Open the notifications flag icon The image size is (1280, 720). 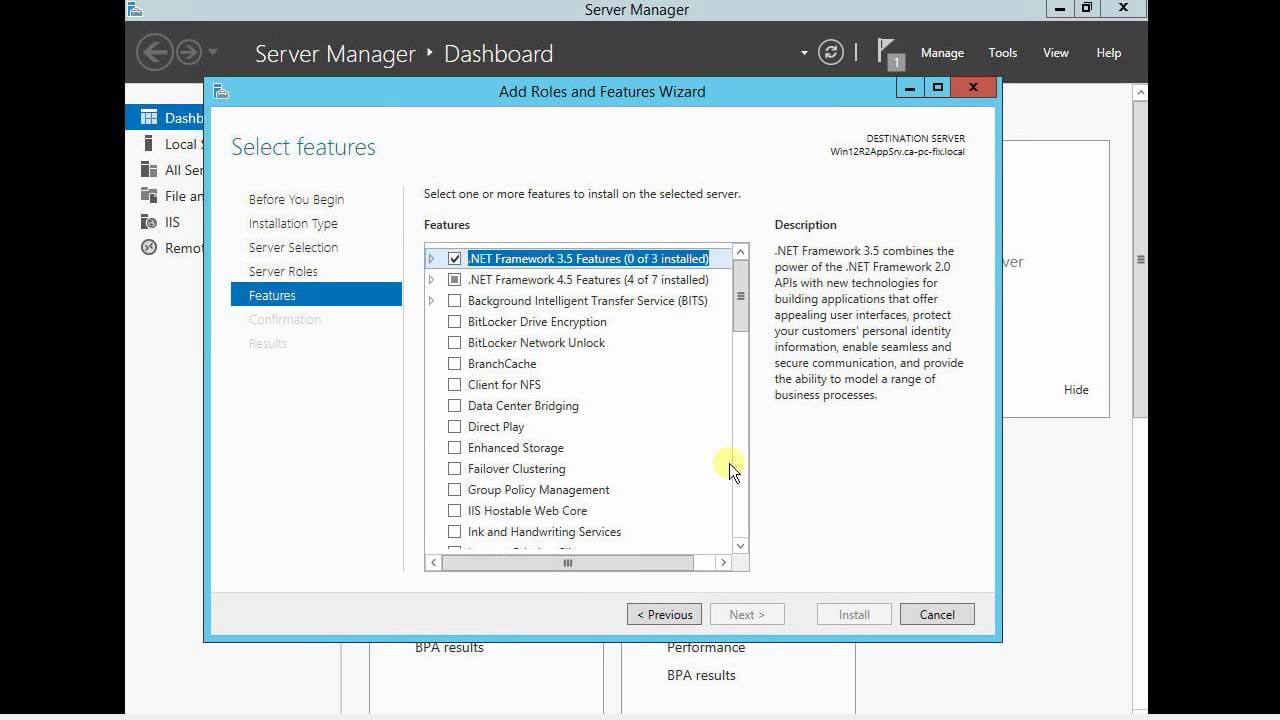click(x=888, y=52)
